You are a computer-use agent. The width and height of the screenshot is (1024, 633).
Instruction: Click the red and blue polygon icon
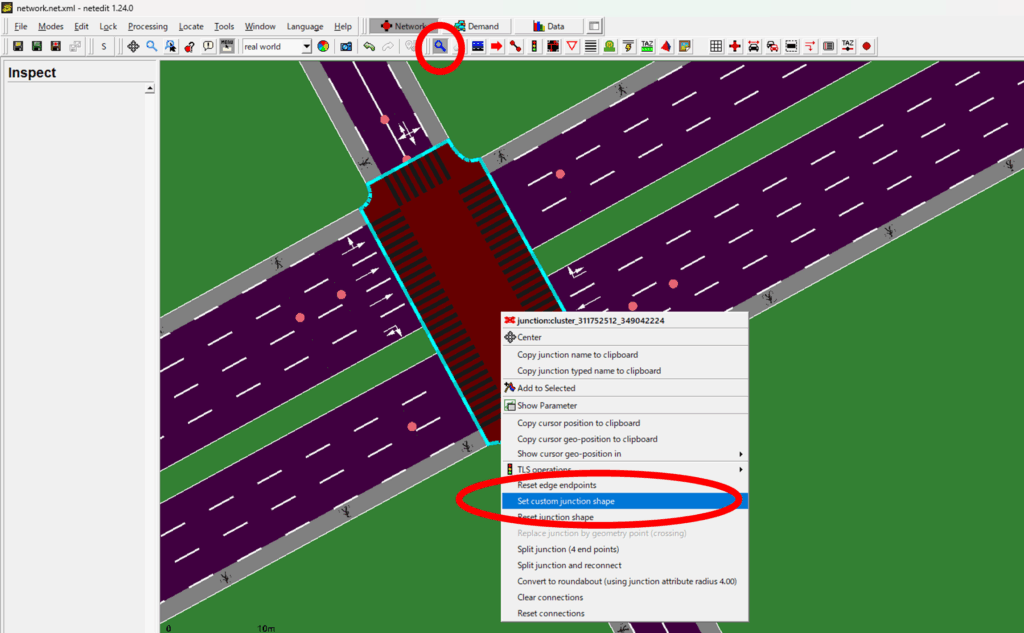coord(666,46)
